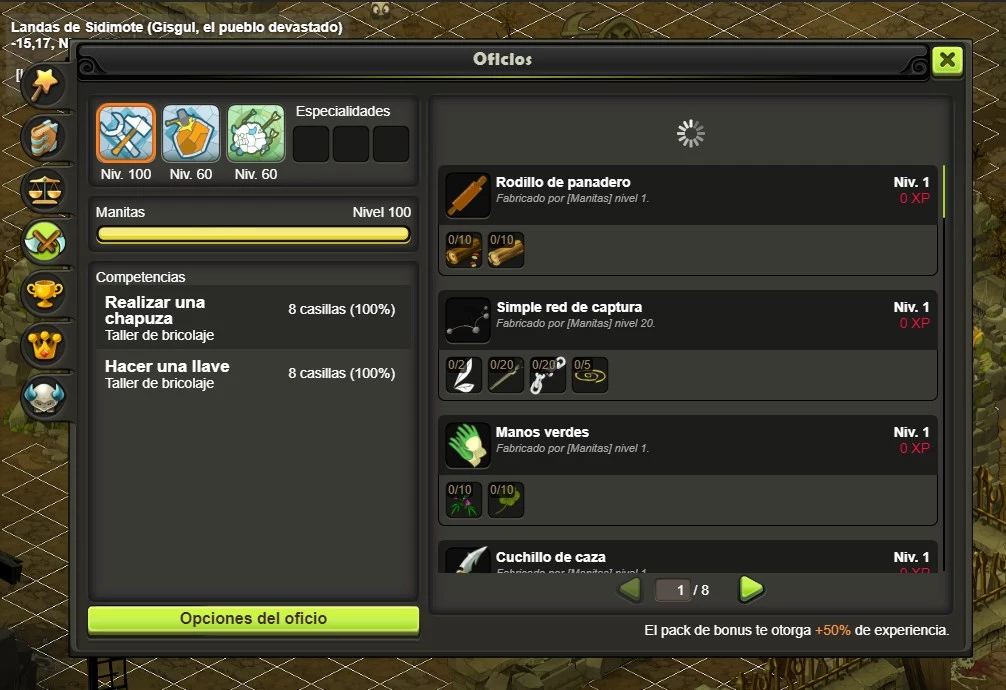Go to next recipe page arrow

(x=751, y=589)
